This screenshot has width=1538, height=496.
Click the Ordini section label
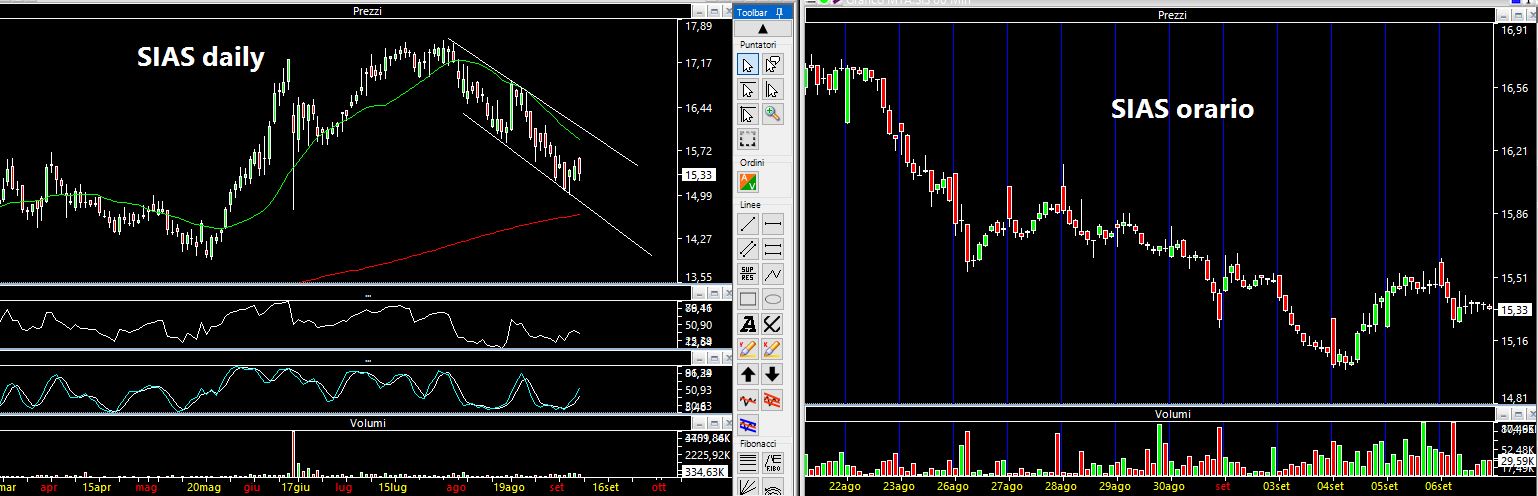click(x=752, y=161)
